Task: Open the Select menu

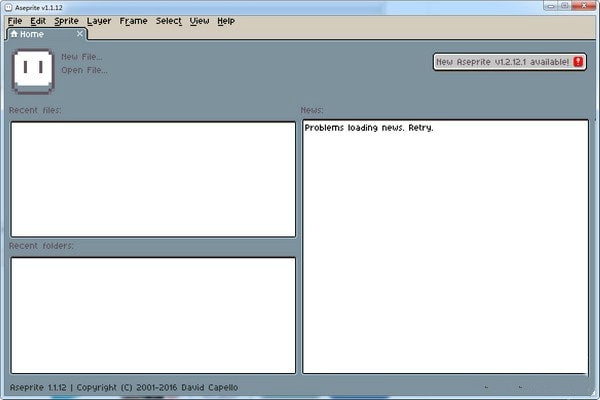Action: click(x=169, y=21)
